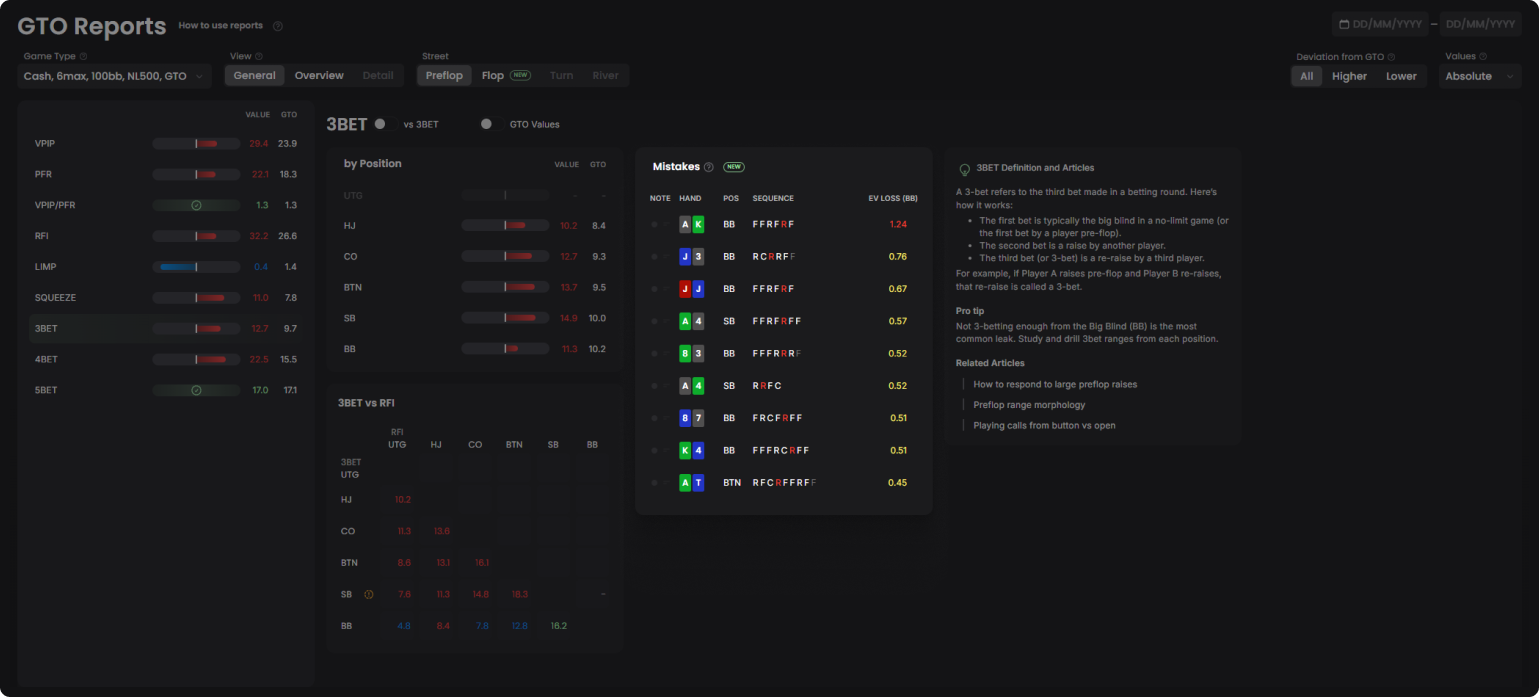Open the Preflop range morphology article
1539x697 pixels.
pyautogui.click(x=1029, y=405)
